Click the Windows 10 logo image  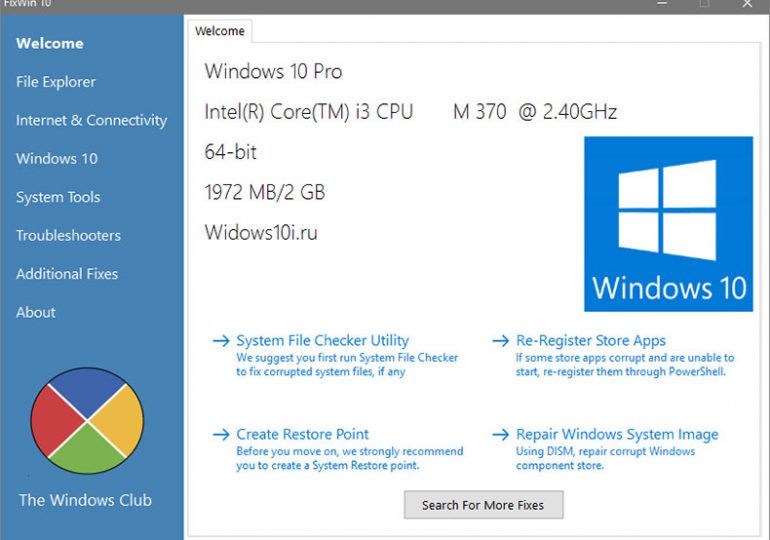668,223
